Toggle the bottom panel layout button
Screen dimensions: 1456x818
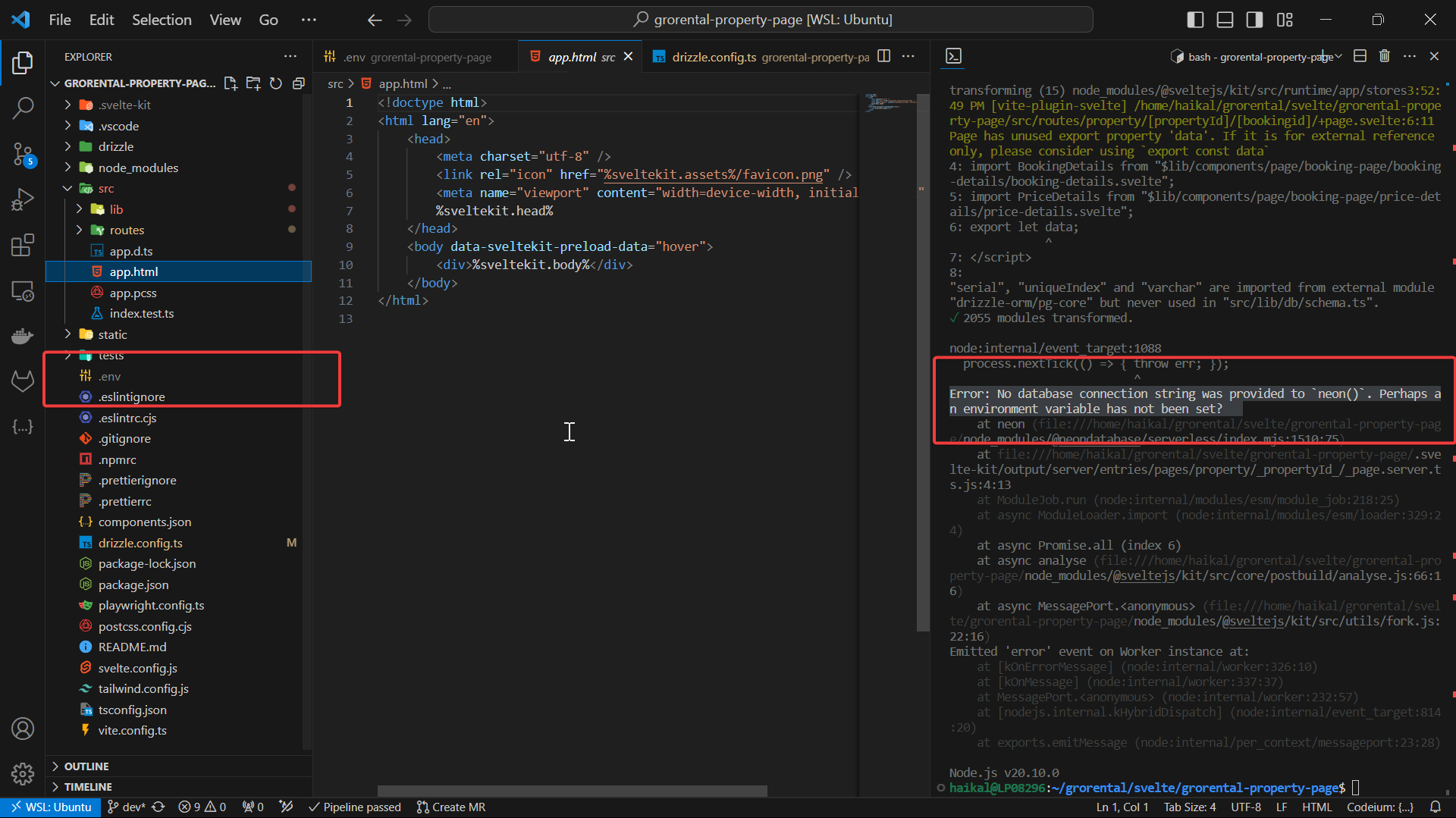[1225, 20]
